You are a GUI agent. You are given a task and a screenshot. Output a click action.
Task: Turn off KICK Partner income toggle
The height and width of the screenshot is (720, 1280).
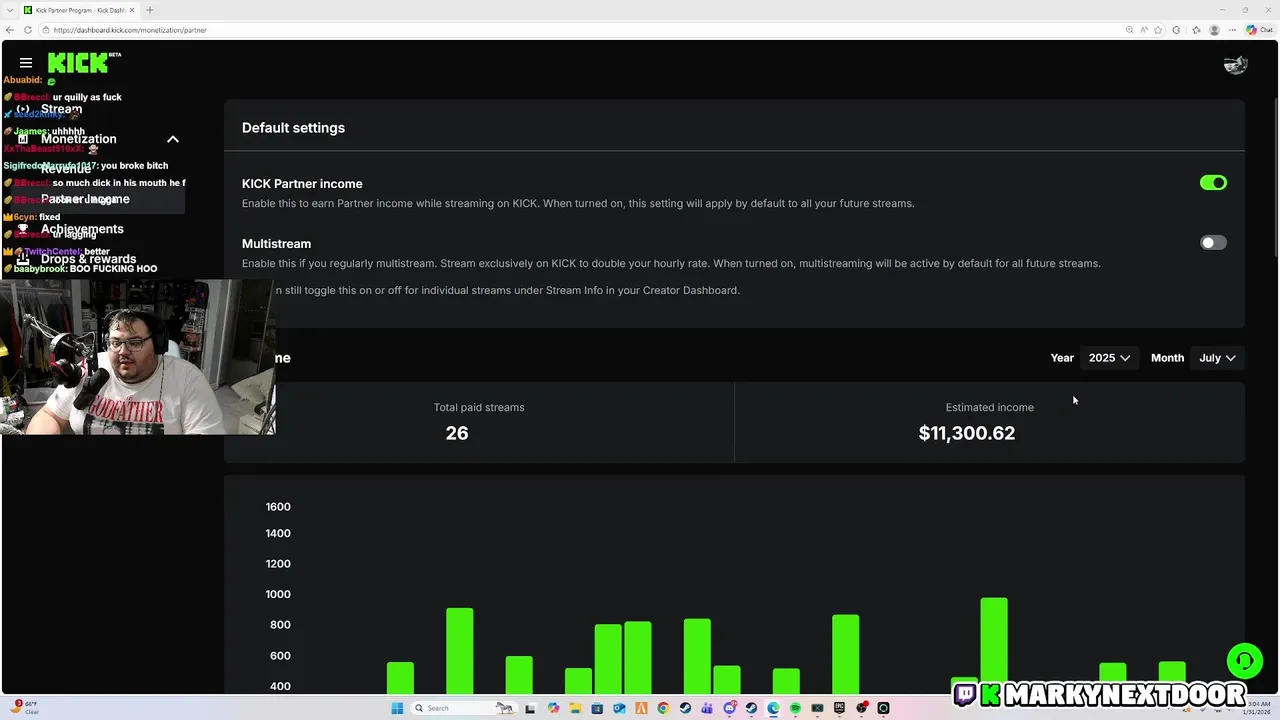(x=1213, y=183)
